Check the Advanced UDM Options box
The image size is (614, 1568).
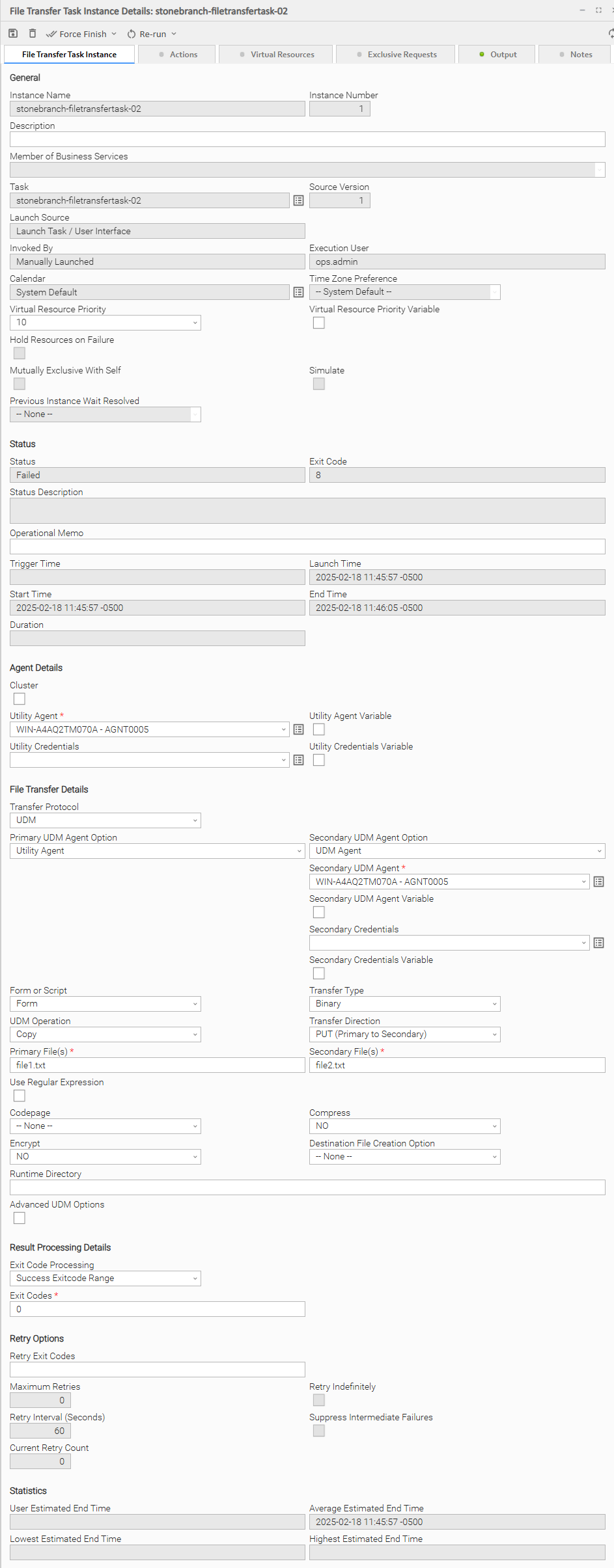click(x=20, y=1218)
